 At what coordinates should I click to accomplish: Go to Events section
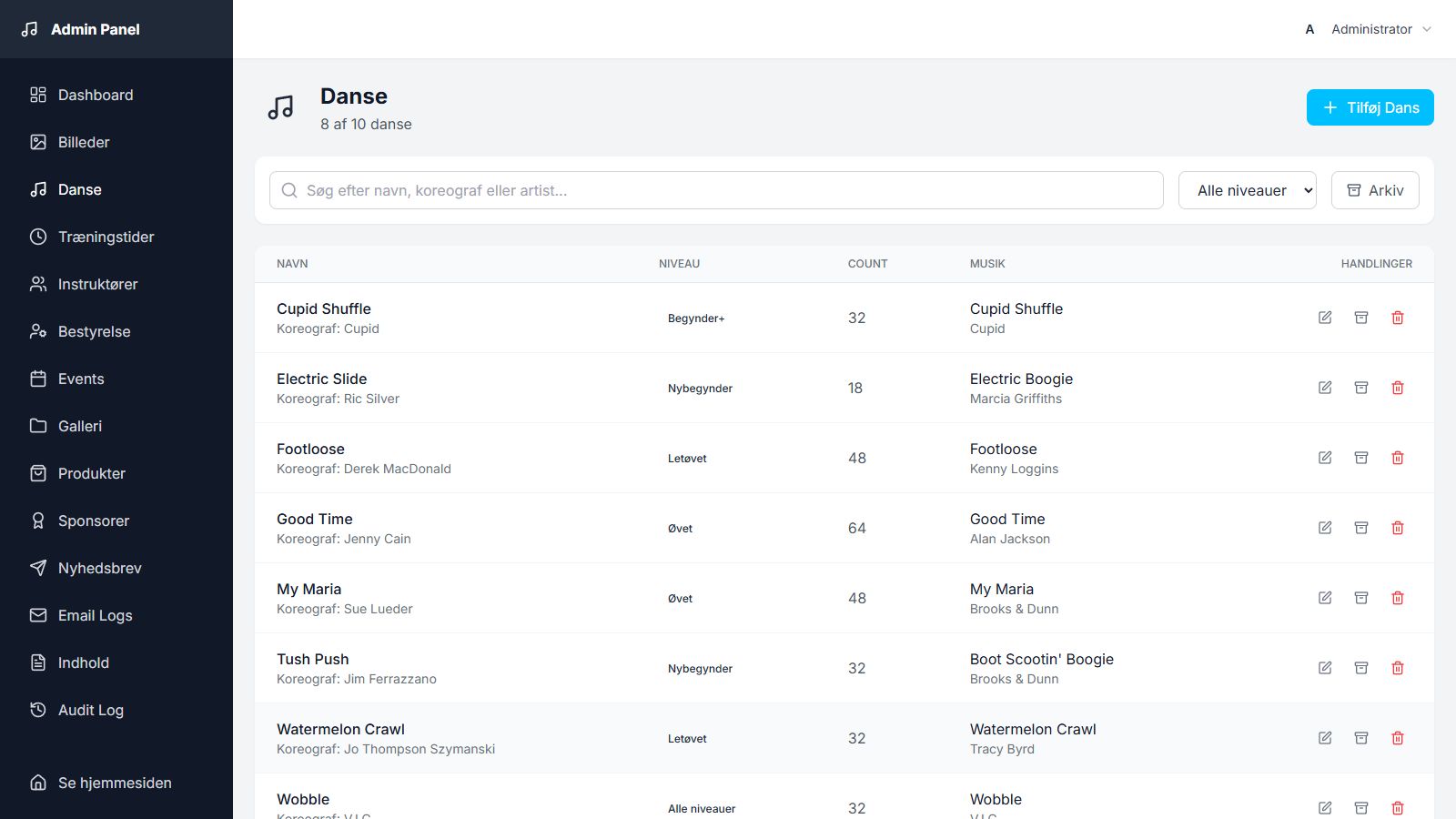pos(116,379)
